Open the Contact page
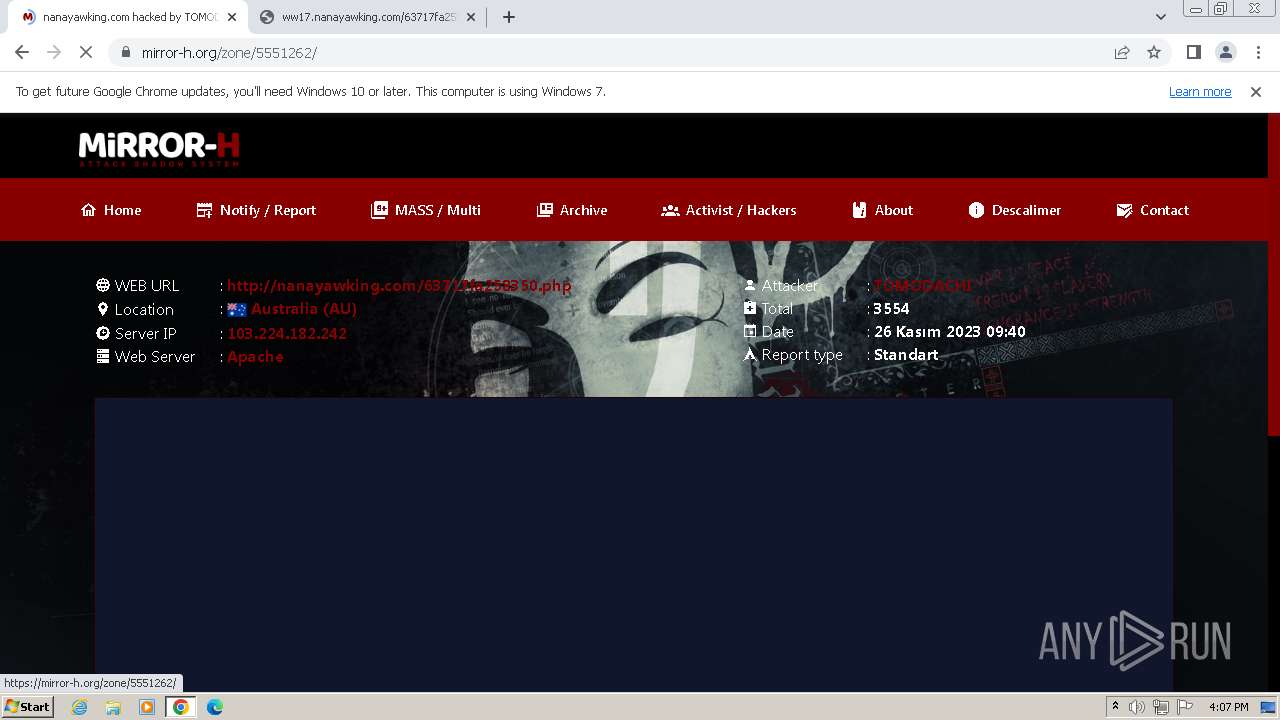The height and width of the screenshot is (720, 1280). [1152, 210]
